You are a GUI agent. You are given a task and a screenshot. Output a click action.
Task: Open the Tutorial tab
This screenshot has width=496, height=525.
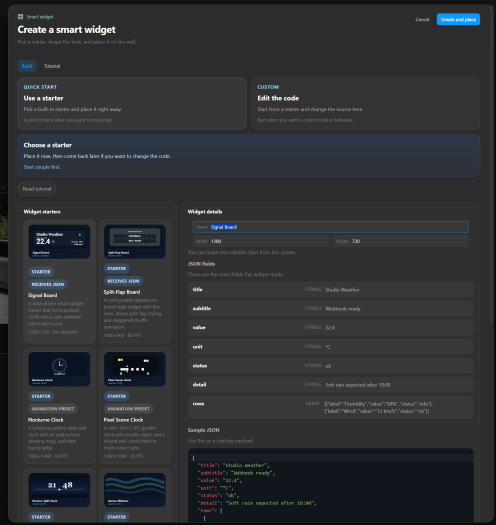pyautogui.click(x=52, y=66)
